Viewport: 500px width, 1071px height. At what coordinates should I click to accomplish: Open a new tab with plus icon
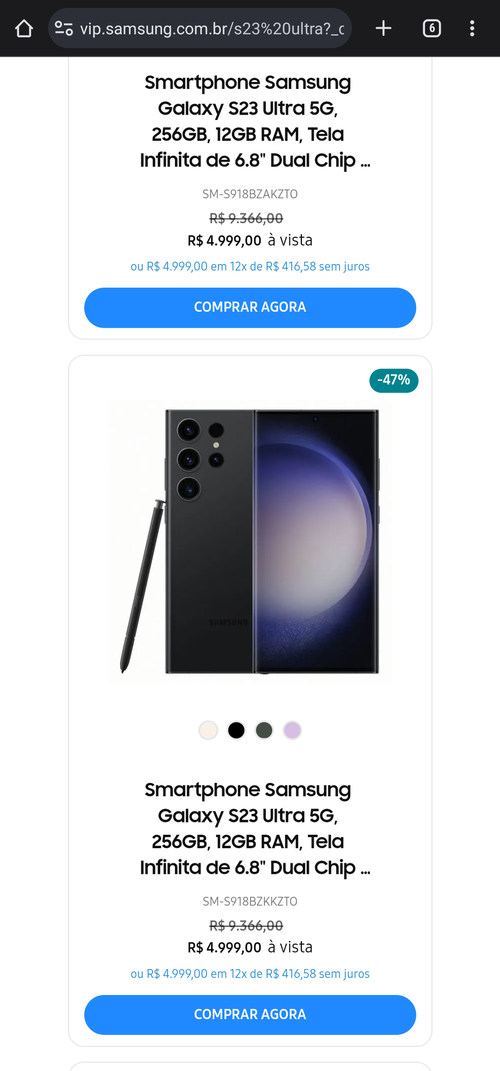point(384,28)
